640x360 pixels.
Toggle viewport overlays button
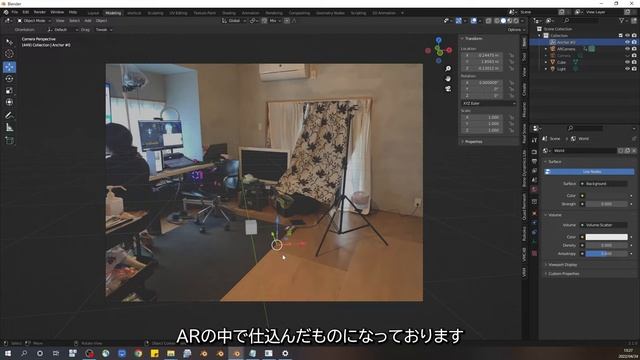click(473, 20)
